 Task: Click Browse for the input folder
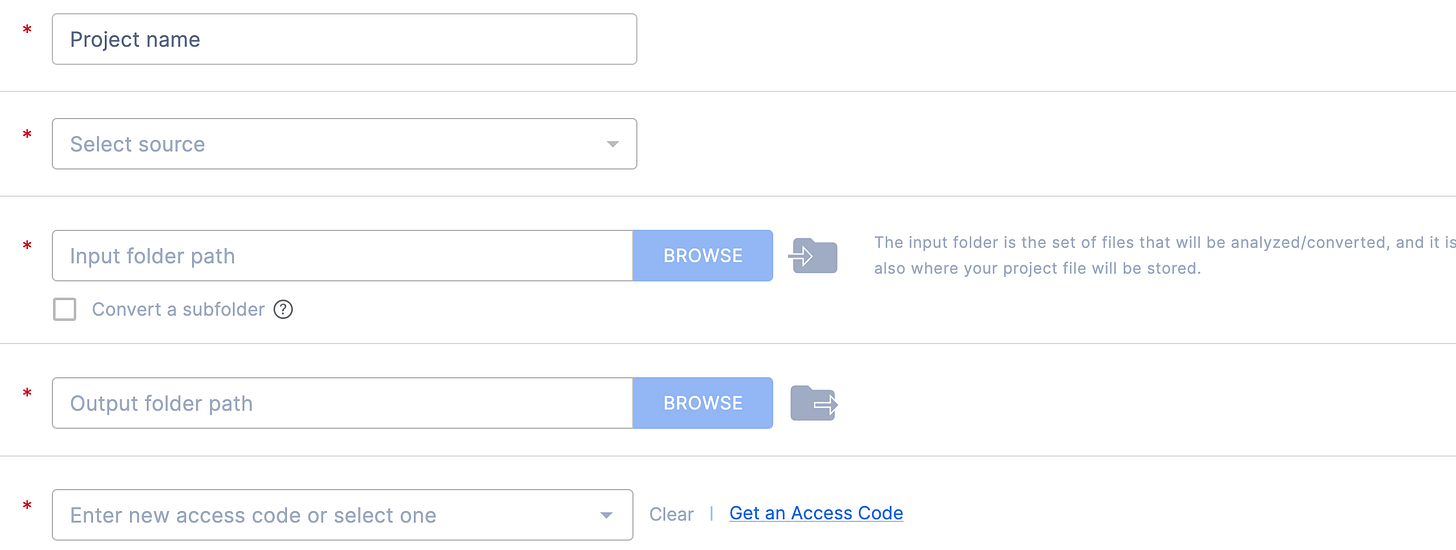coord(703,256)
